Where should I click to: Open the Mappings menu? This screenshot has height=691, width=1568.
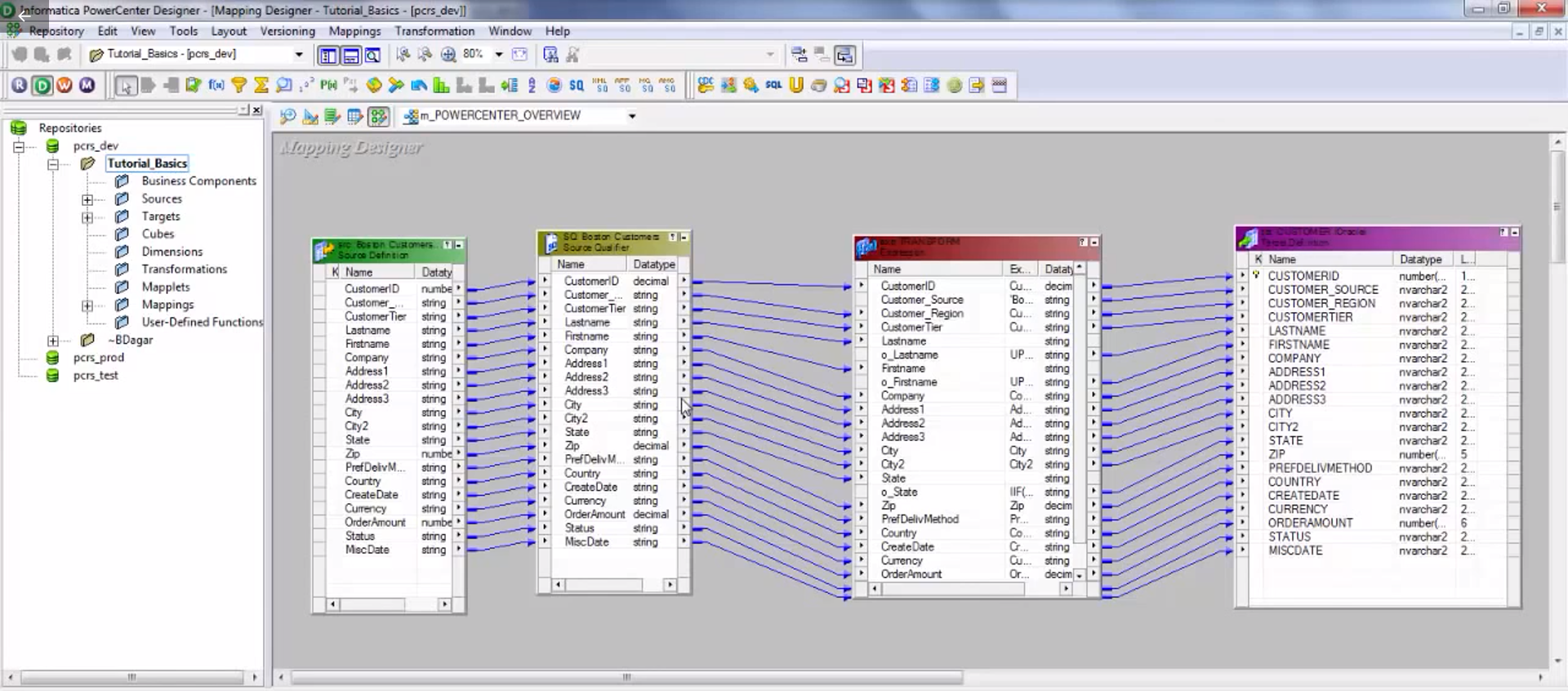point(354,31)
